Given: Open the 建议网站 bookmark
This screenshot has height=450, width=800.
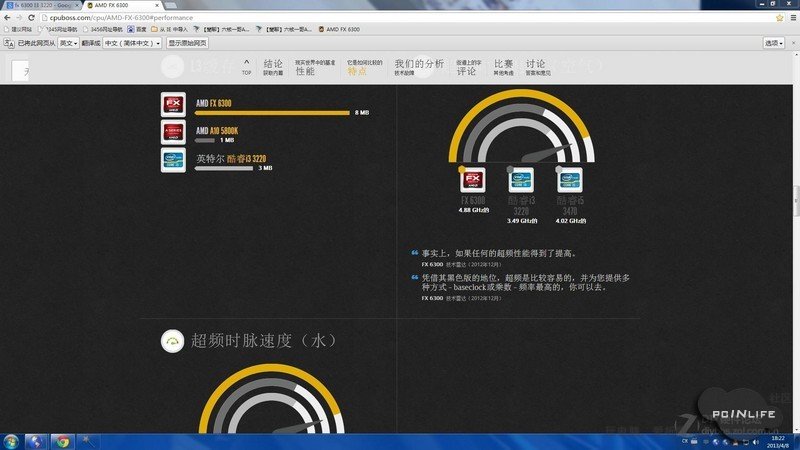Looking at the screenshot, I should [18, 30].
